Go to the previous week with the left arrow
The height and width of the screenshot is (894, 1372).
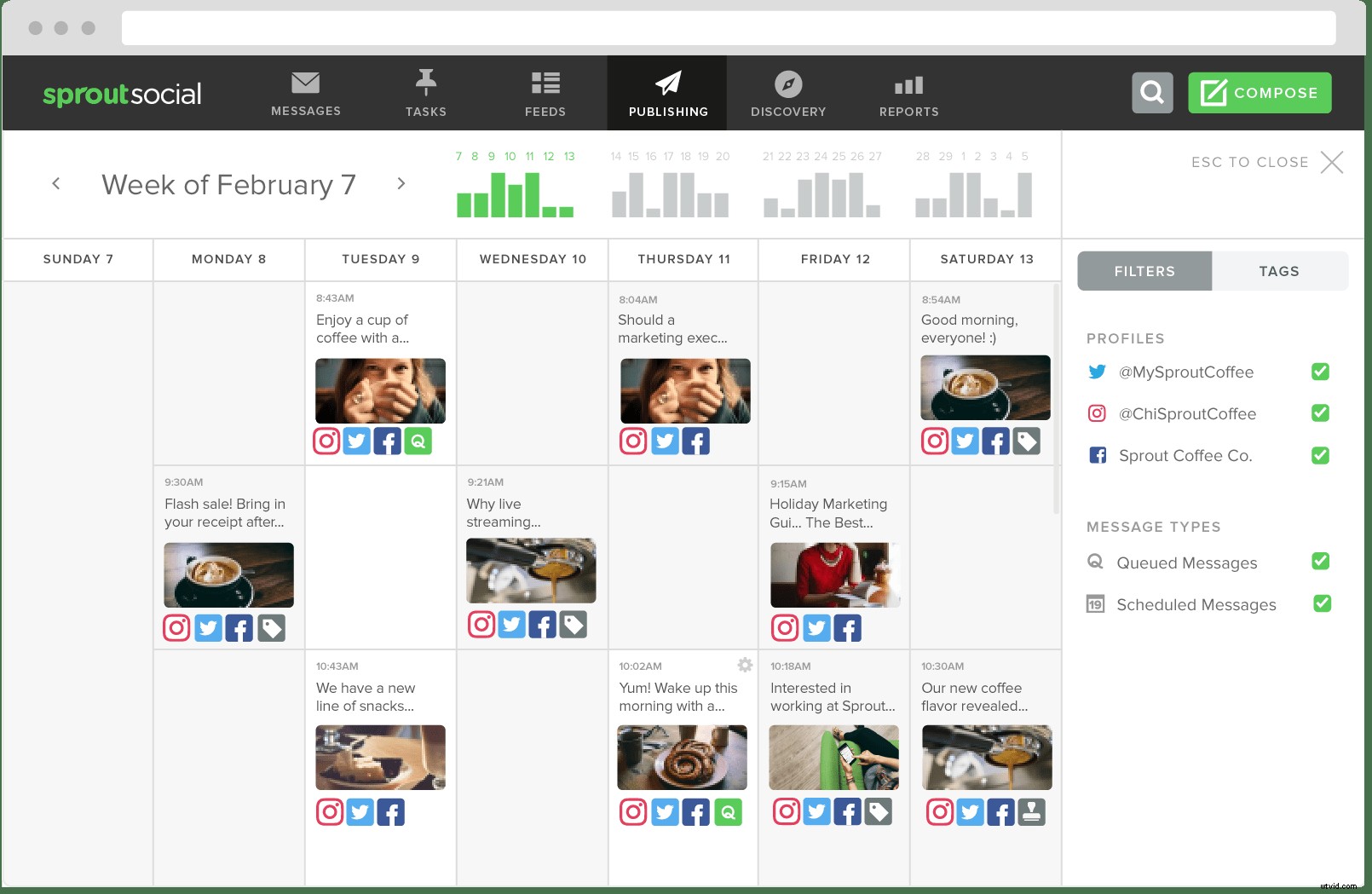click(55, 183)
